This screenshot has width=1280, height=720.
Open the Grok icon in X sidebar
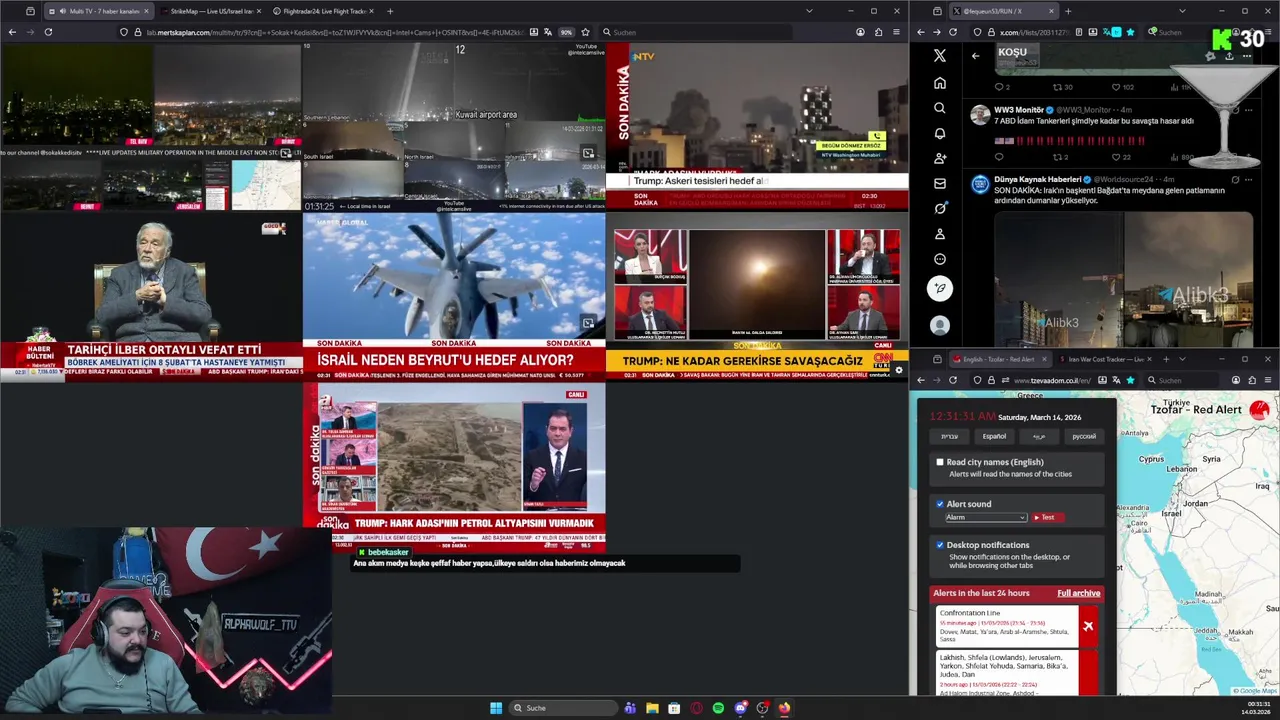939,209
